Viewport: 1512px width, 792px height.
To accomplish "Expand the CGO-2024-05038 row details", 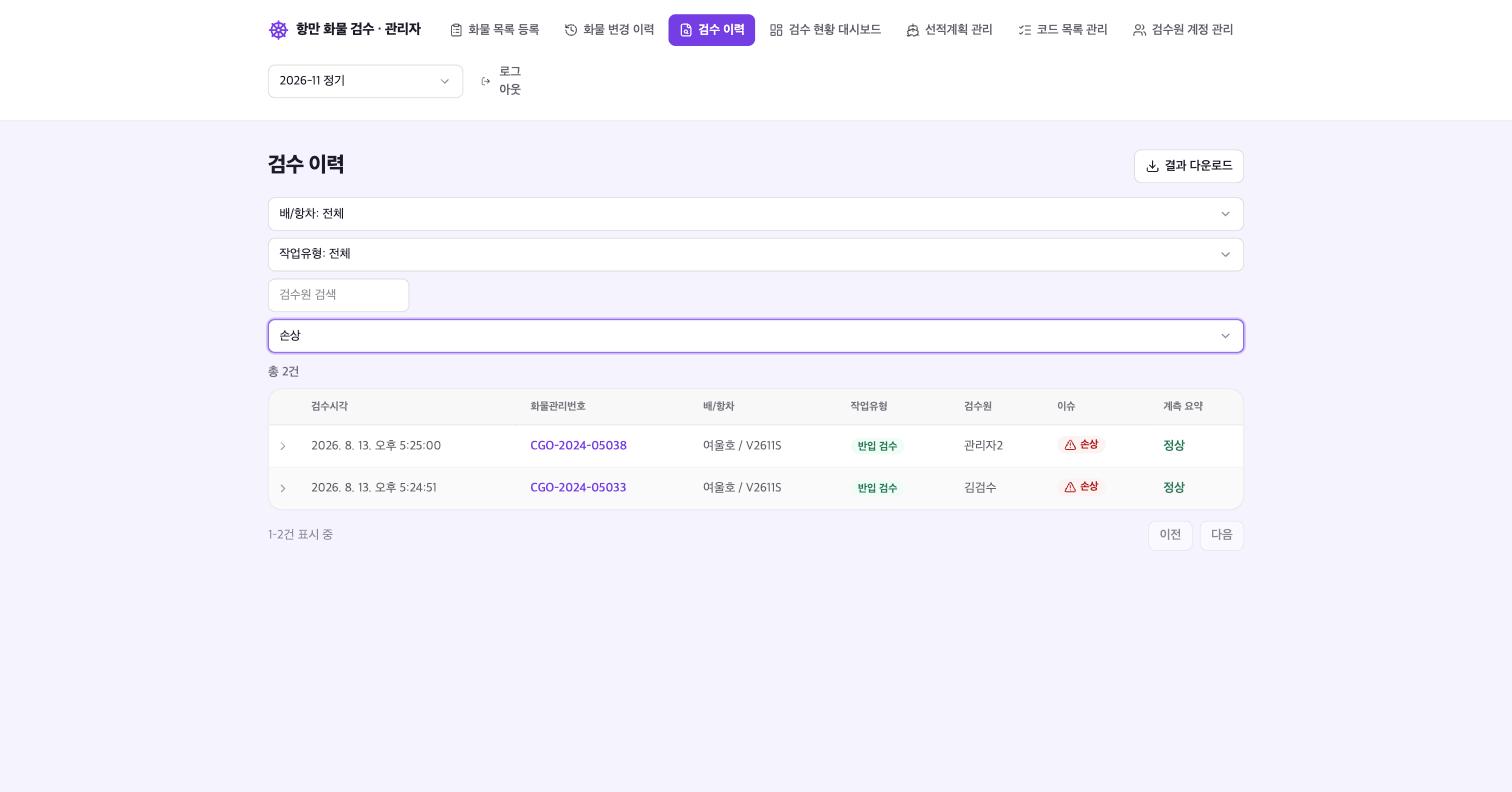I will point(283,446).
